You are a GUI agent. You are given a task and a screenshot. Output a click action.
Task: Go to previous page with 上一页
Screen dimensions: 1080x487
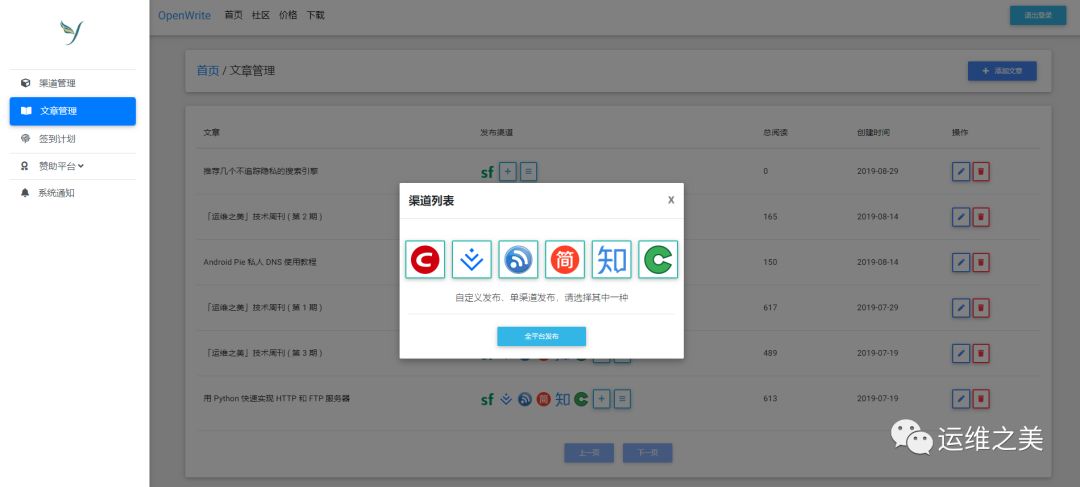point(589,453)
